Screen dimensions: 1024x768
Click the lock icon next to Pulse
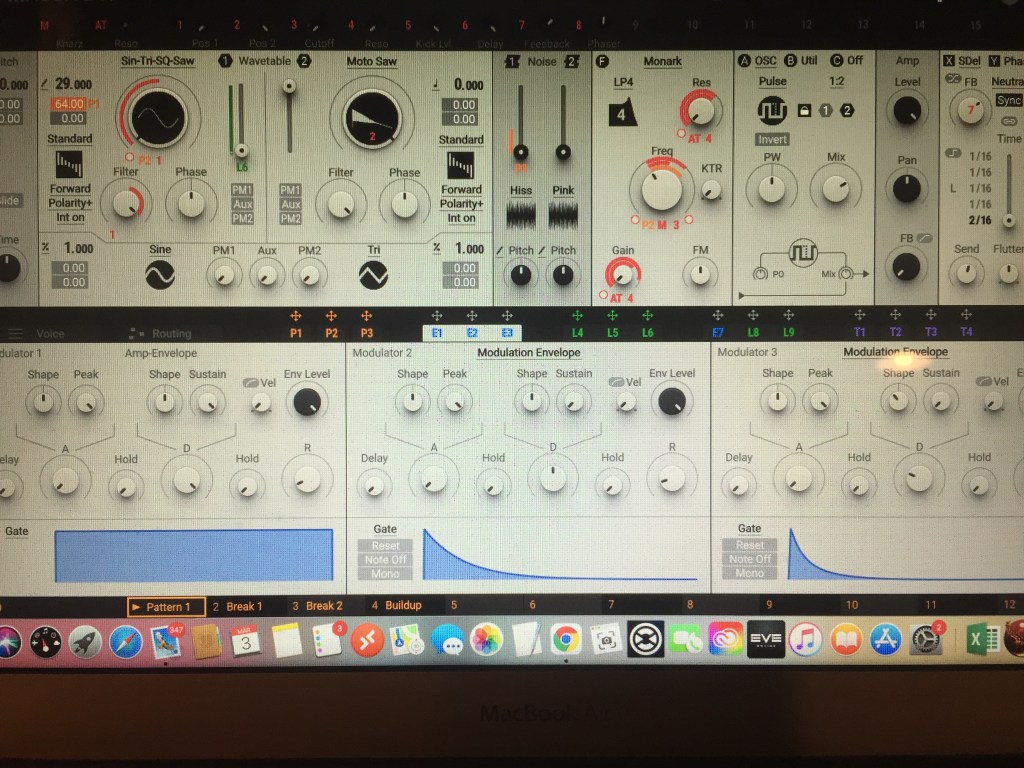(x=806, y=109)
